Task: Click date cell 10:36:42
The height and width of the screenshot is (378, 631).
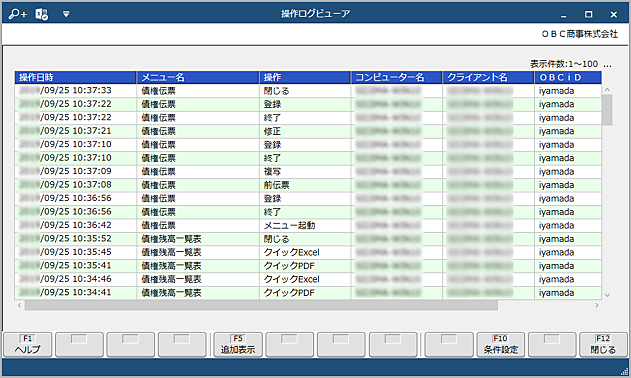Action: (76, 225)
